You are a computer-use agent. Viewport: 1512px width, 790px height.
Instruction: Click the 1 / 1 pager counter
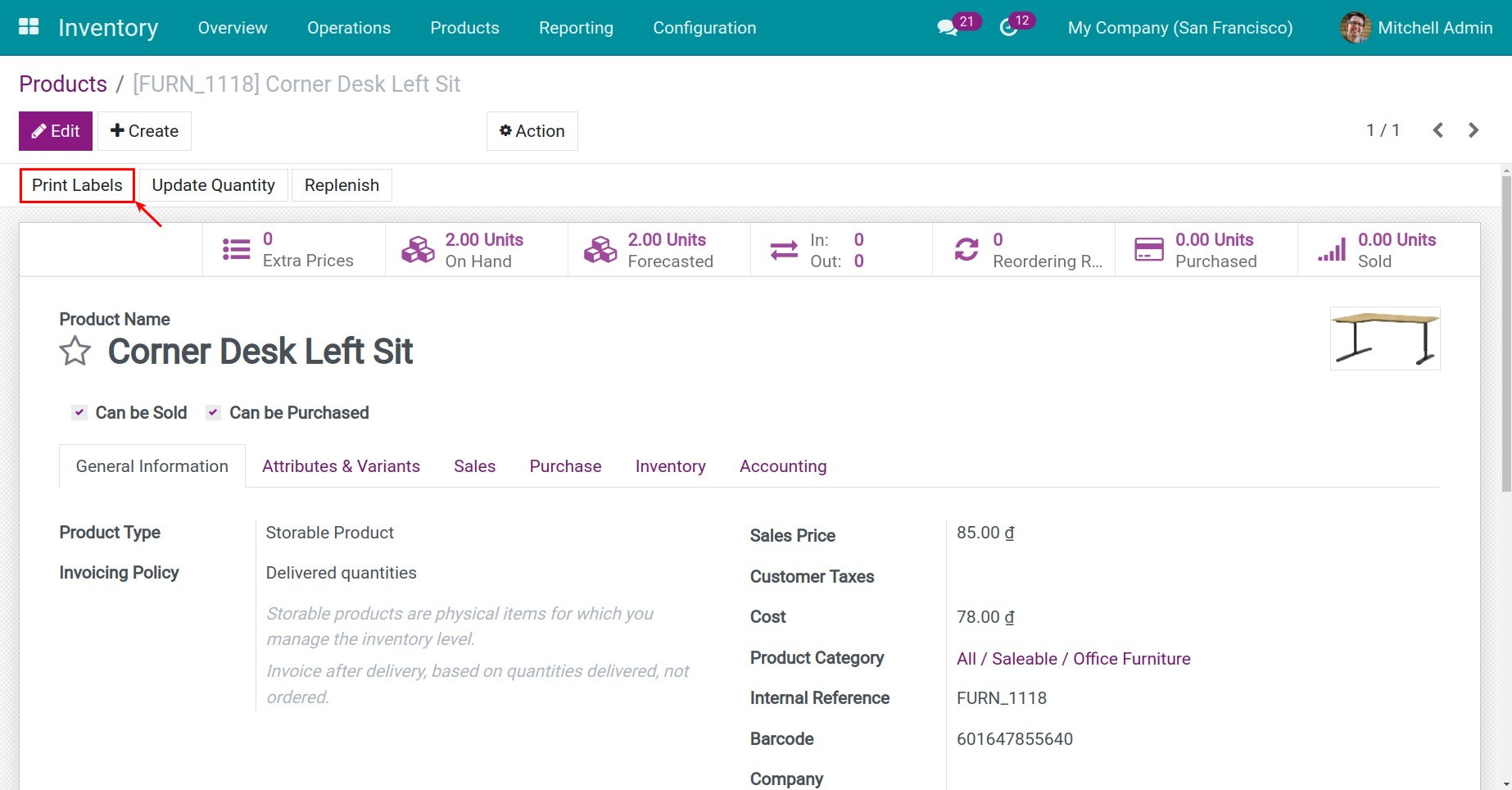[1383, 130]
